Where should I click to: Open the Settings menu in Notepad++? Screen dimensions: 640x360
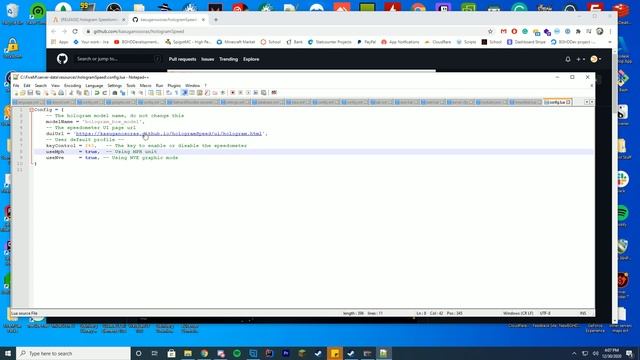[115, 86]
